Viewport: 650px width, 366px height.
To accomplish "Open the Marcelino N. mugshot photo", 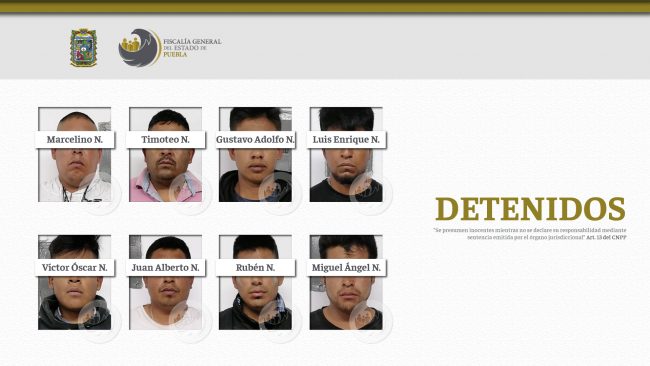I will point(75,155).
